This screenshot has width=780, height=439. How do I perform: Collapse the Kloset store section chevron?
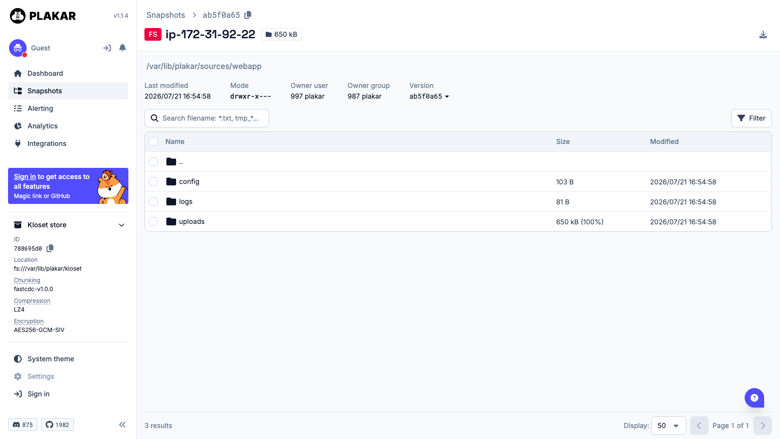121,225
